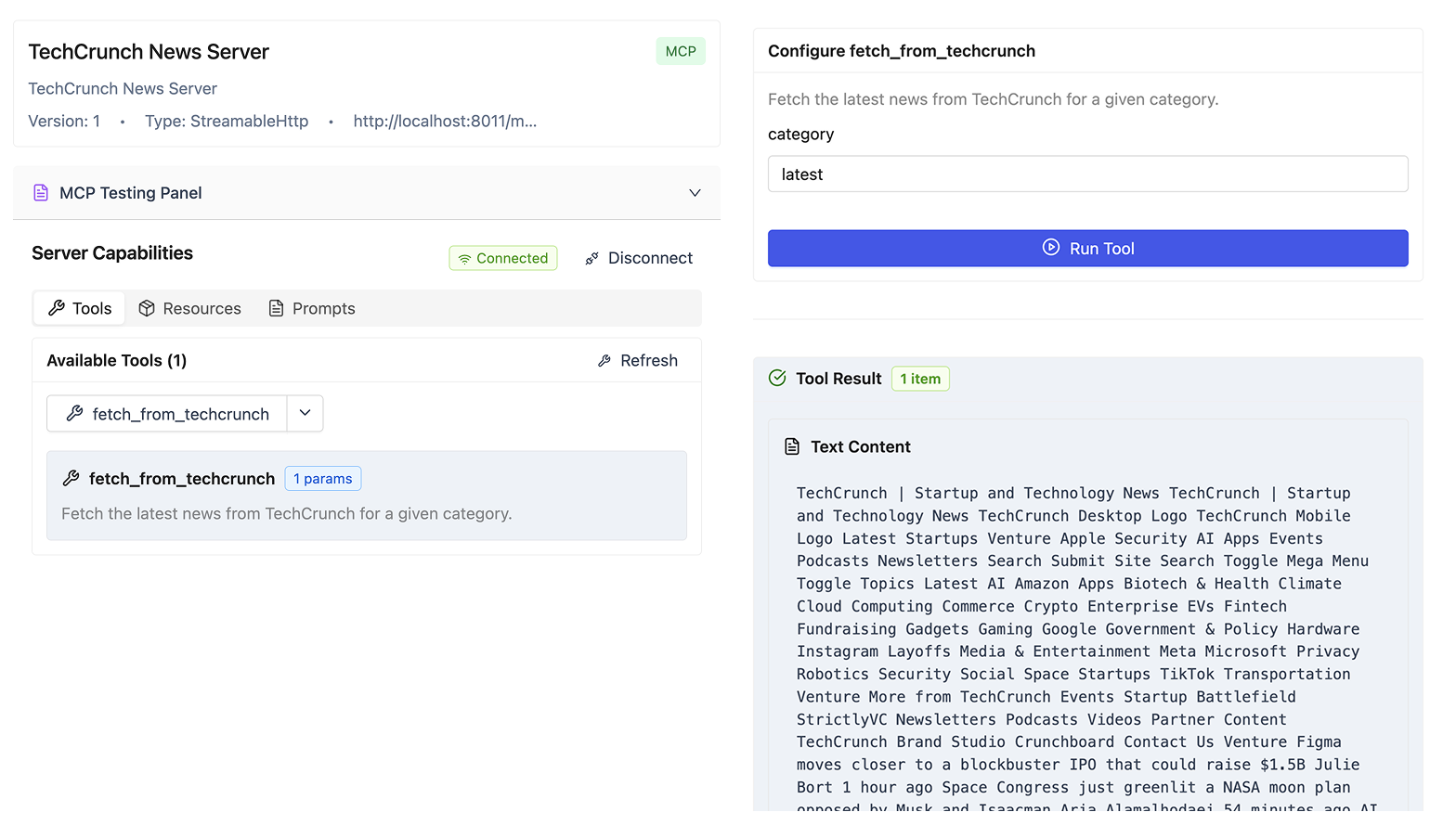
Task: Click the Configure fetch_from_techcrunch heading
Action: 902,51
